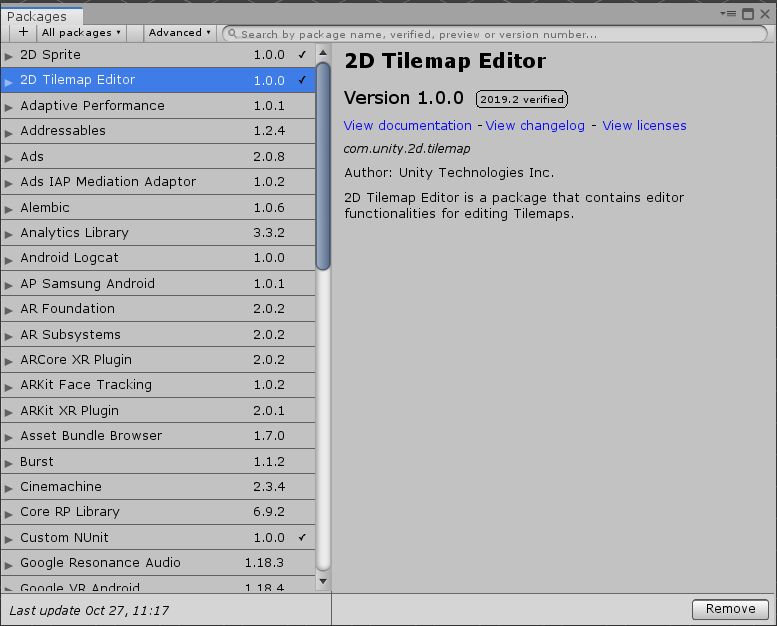Select the Adaptive Performance package

pos(158,106)
